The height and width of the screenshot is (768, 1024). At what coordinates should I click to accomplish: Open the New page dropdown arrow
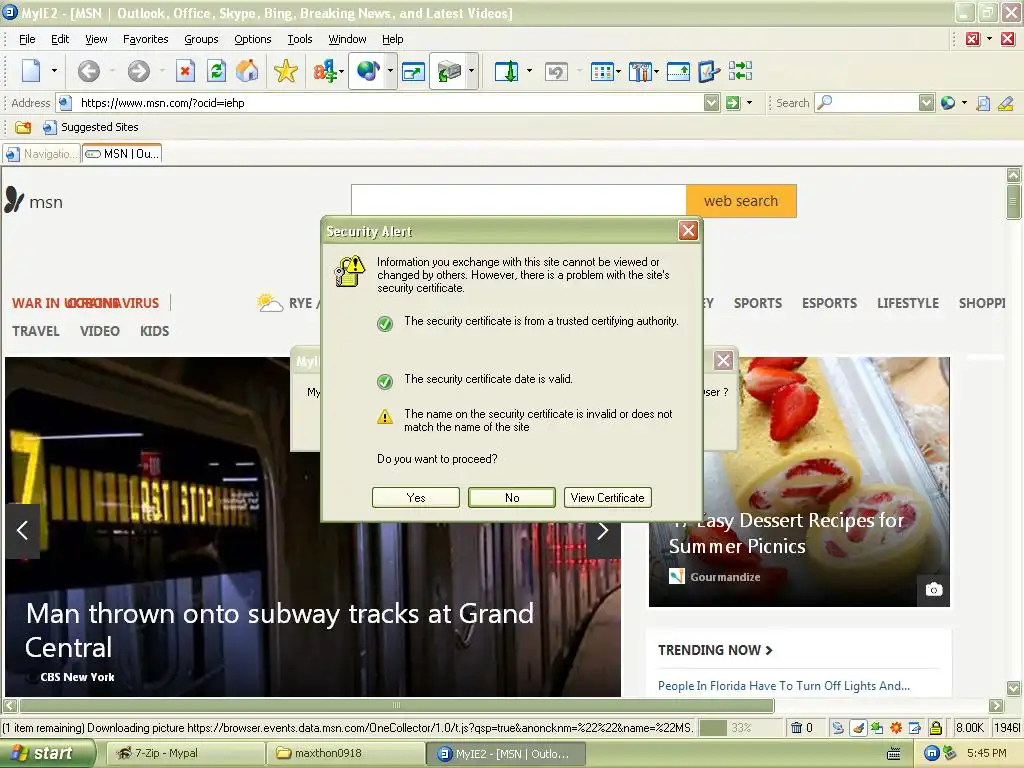54,71
